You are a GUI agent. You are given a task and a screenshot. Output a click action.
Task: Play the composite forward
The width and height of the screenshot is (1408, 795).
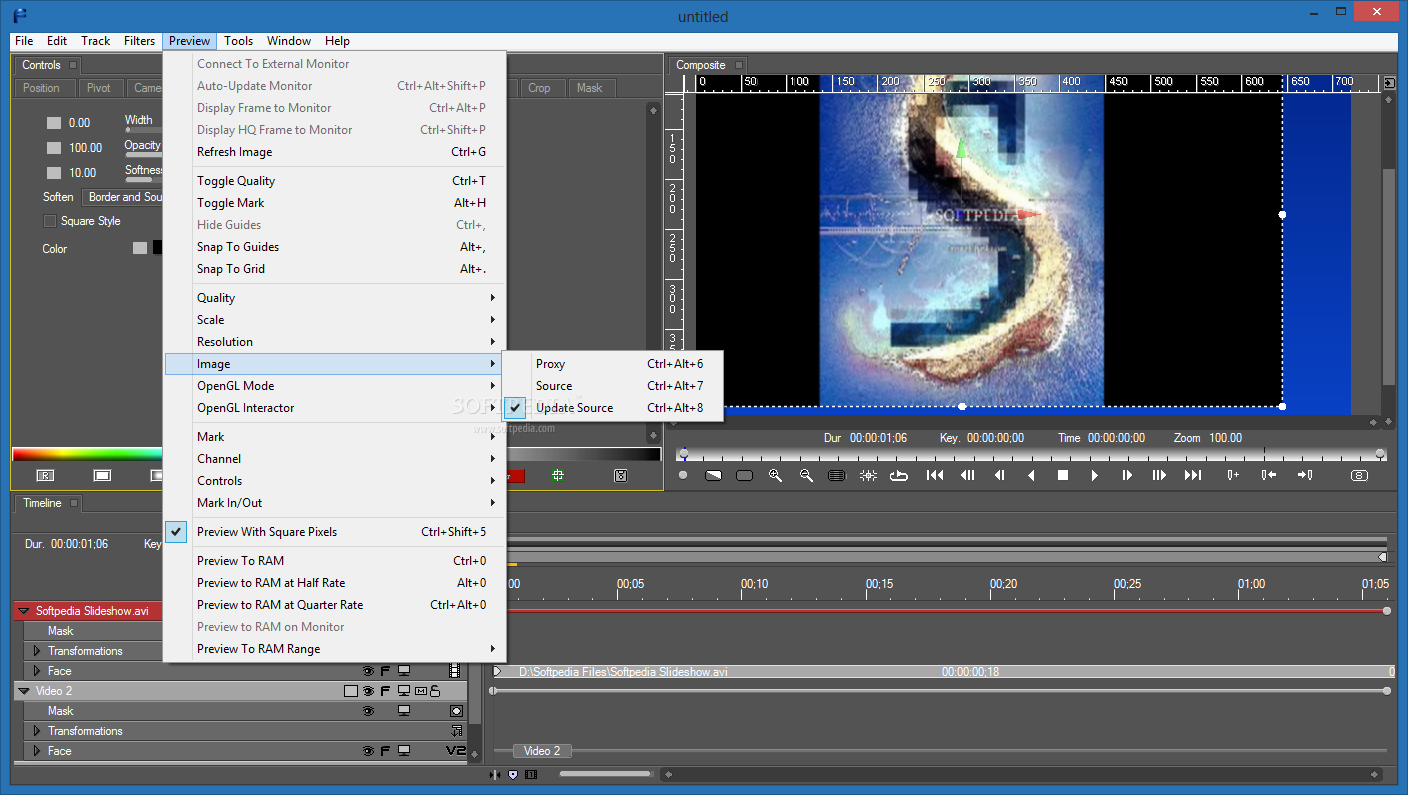[x=1095, y=476]
